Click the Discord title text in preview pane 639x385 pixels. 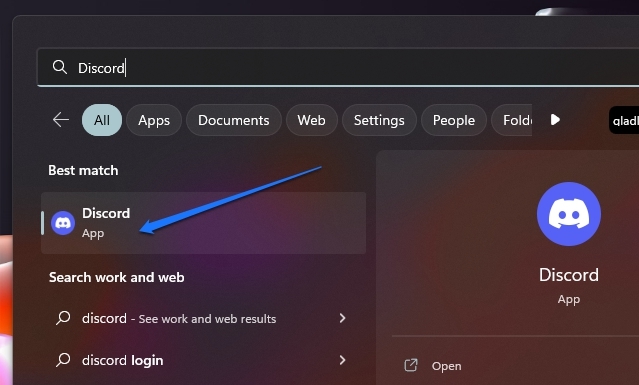tap(568, 275)
